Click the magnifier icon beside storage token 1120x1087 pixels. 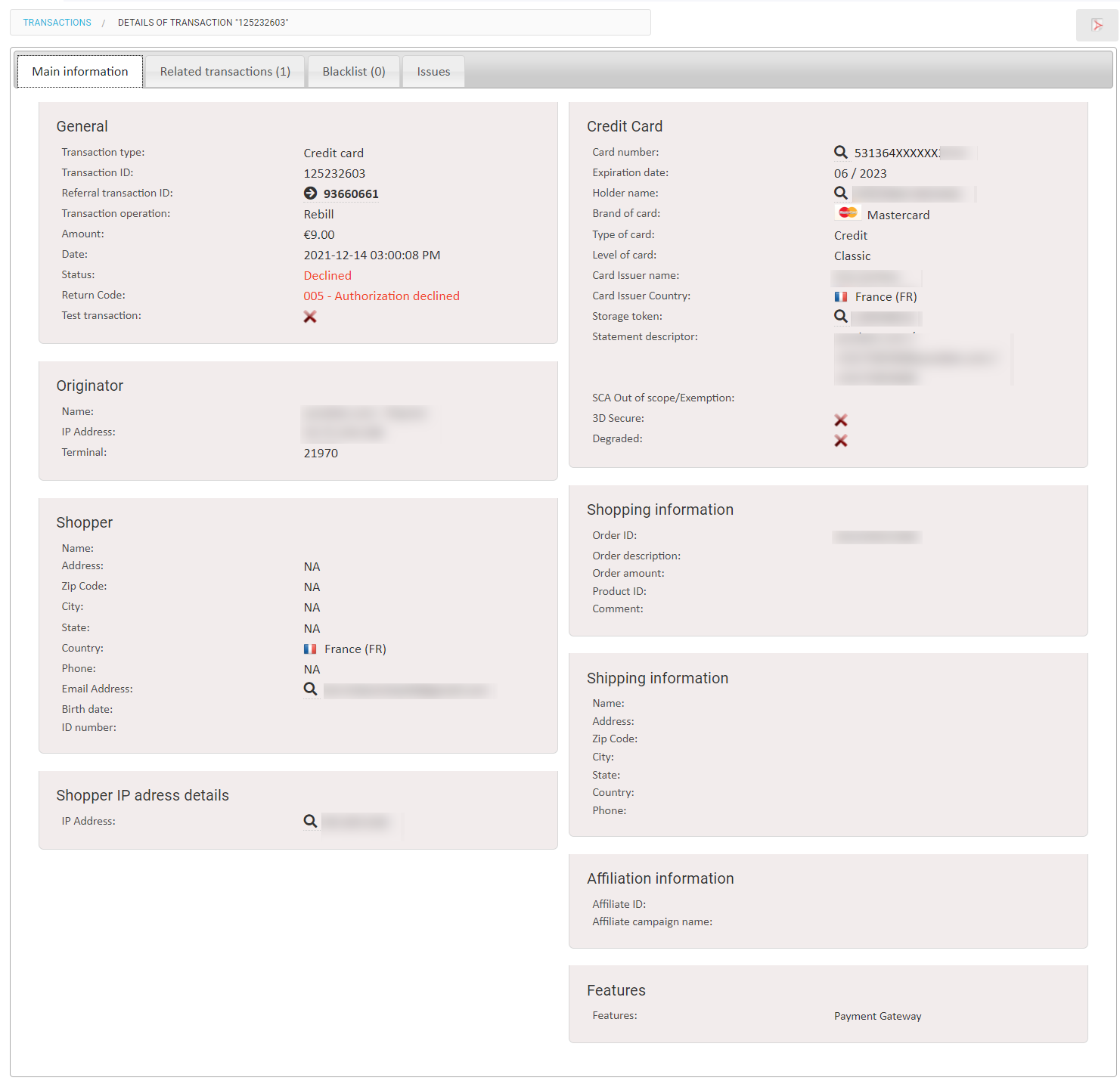(841, 317)
